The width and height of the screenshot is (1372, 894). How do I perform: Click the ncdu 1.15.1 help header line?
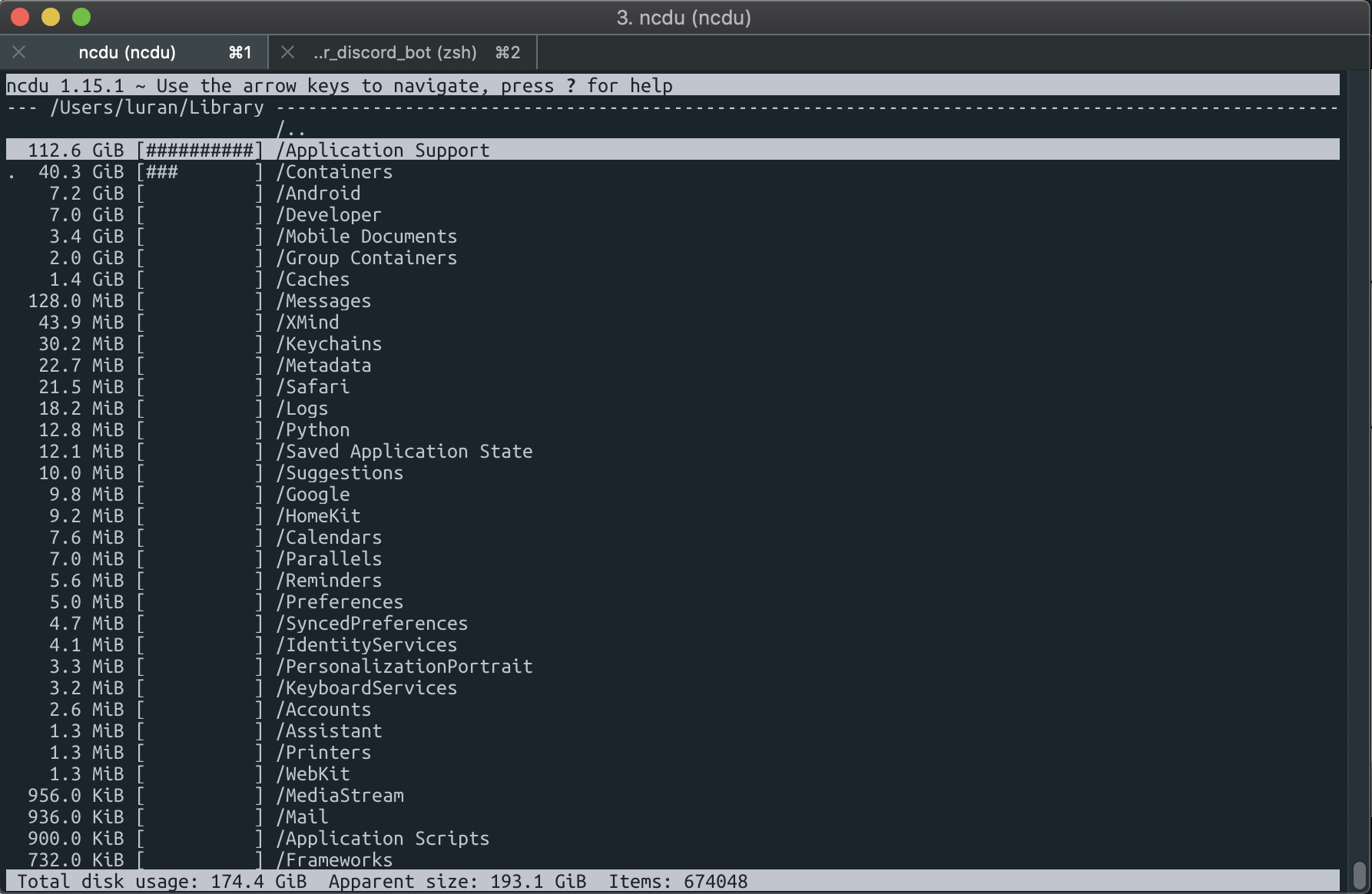(672, 85)
